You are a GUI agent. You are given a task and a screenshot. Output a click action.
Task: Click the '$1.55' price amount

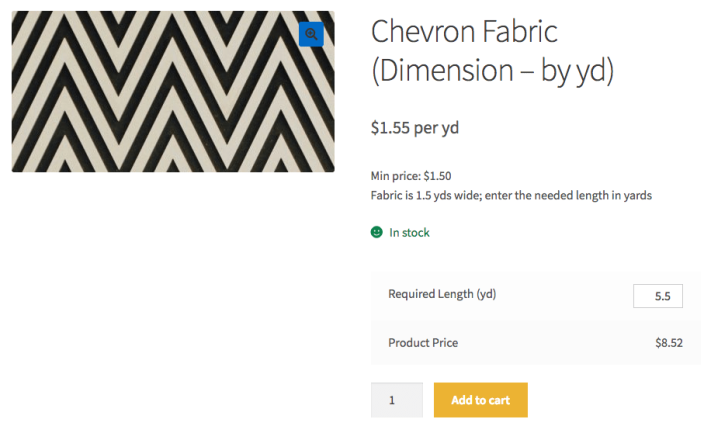tap(389, 128)
